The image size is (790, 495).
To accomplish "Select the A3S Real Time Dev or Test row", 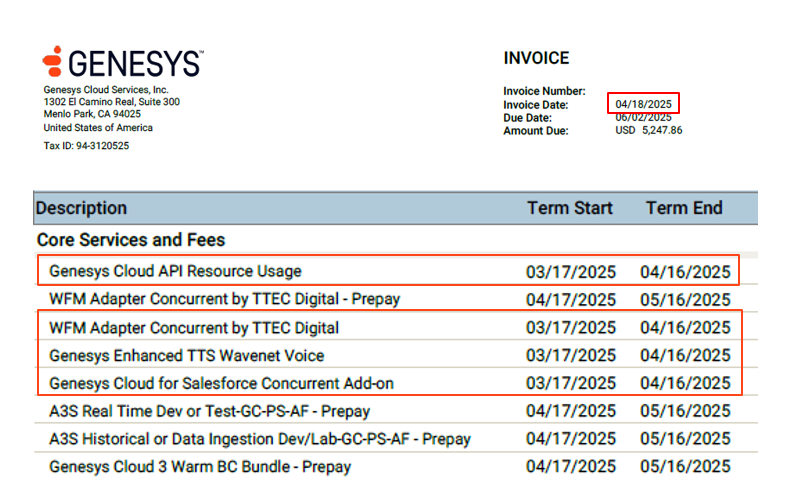I will (x=209, y=411).
